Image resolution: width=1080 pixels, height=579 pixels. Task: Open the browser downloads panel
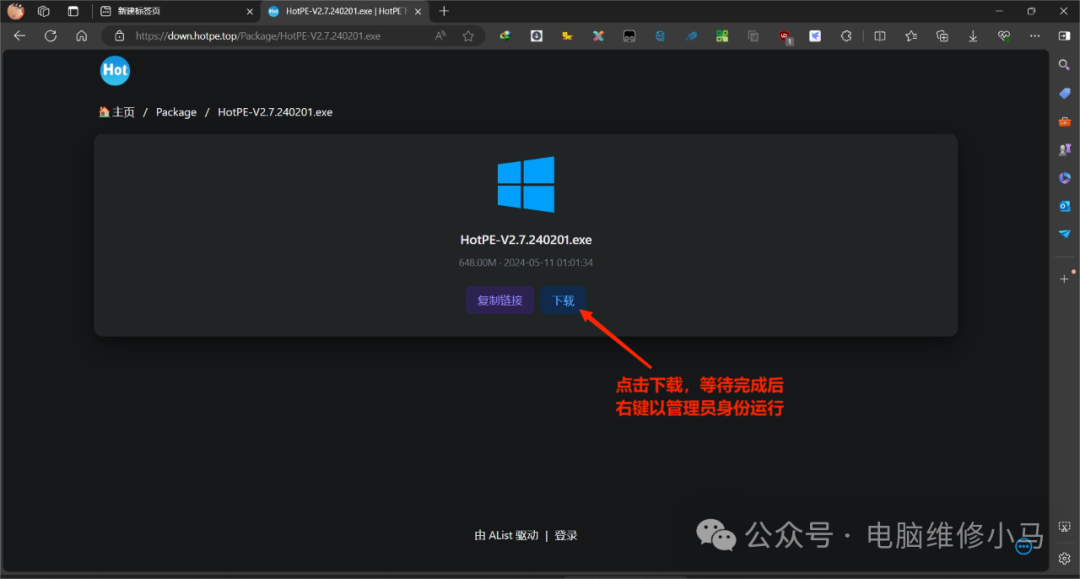click(x=973, y=36)
